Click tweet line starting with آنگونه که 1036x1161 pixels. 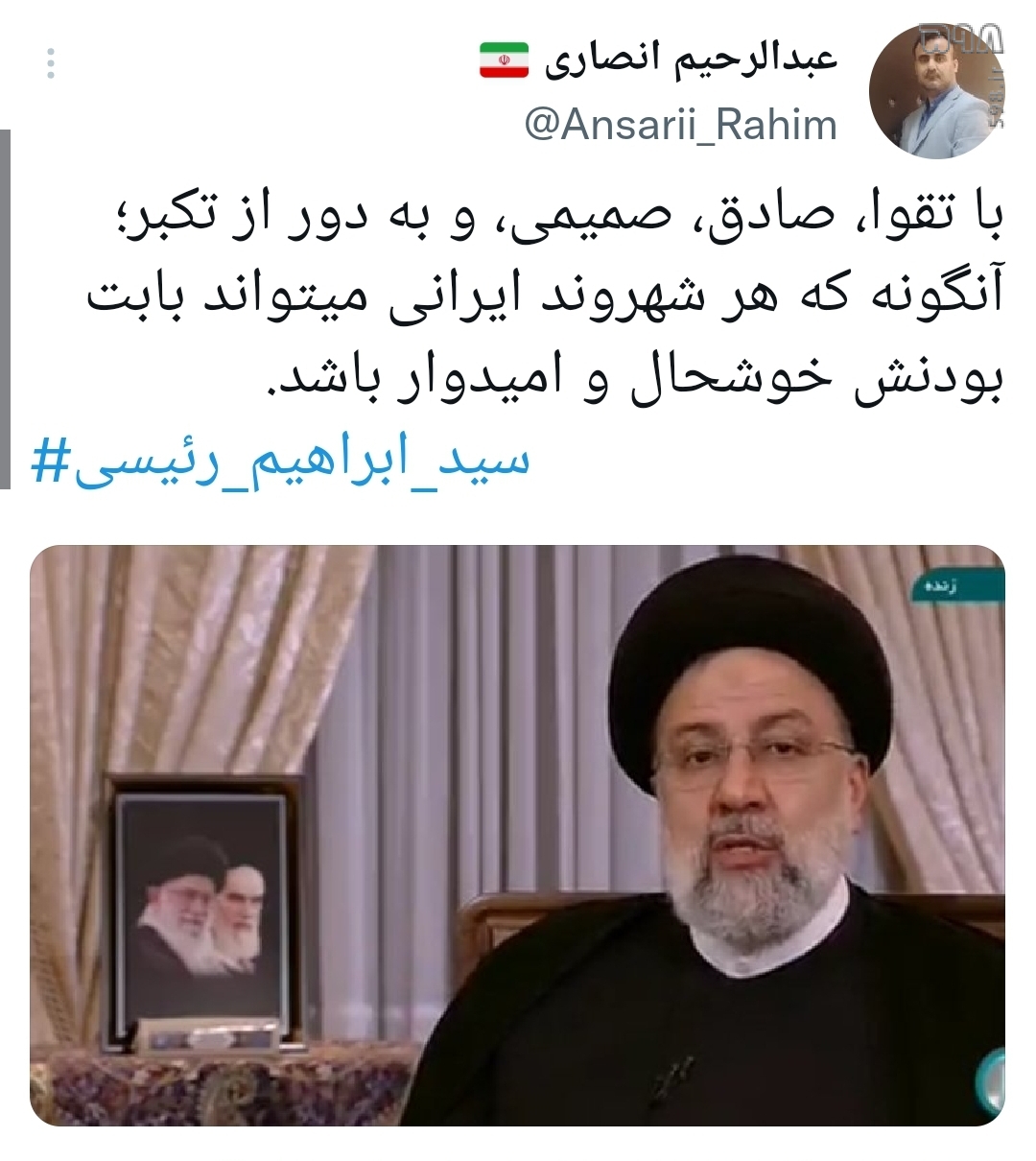[x=546, y=297]
